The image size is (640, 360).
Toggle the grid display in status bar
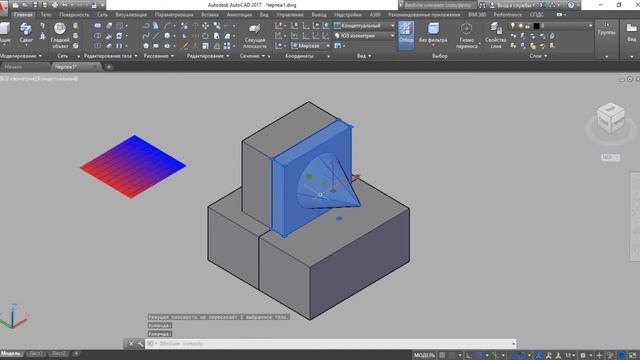[442, 356]
